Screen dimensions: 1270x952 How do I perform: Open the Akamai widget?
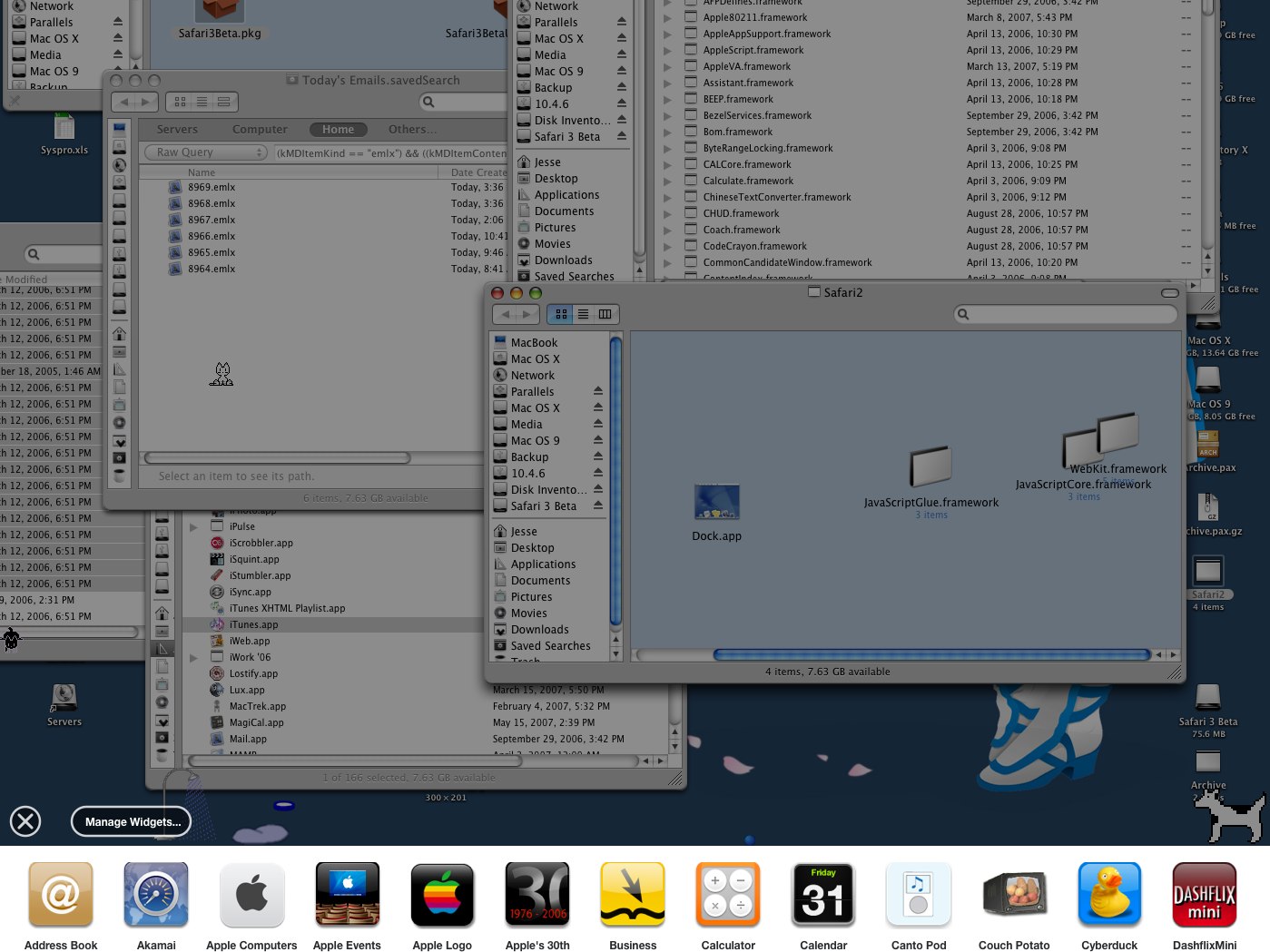tap(156, 895)
